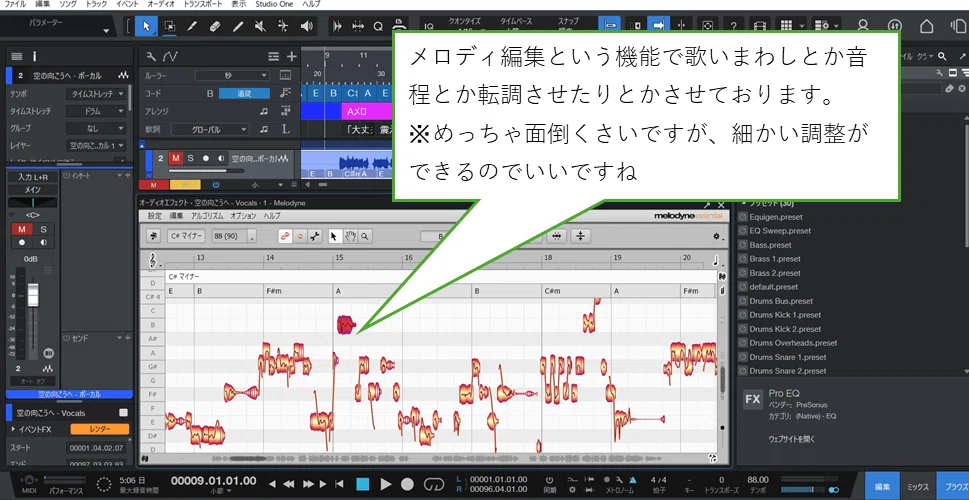The width and height of the screenshot is (969, 500).
Task: Select the Bend tool
Action: [283, 26]
